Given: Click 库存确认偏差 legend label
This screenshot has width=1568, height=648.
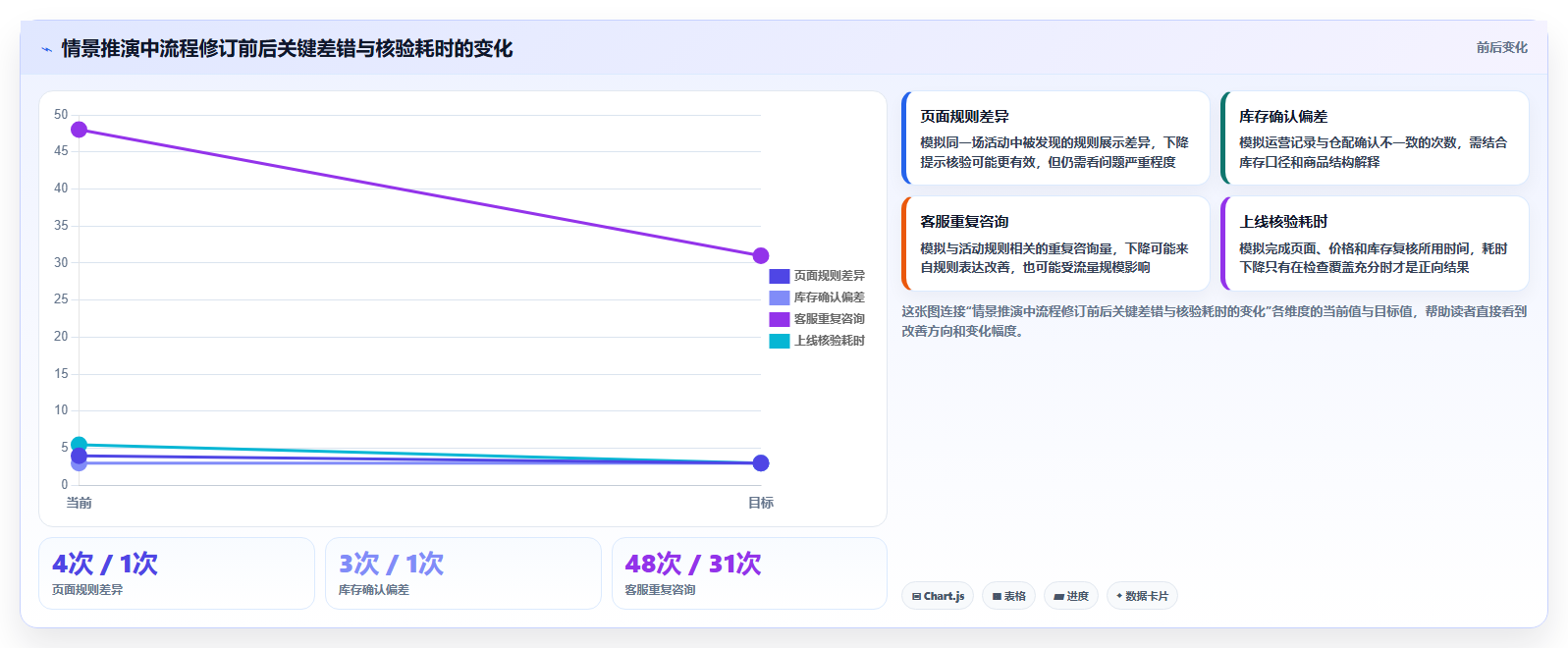Looking at the screenshot, I should click(x=830, y=297).
